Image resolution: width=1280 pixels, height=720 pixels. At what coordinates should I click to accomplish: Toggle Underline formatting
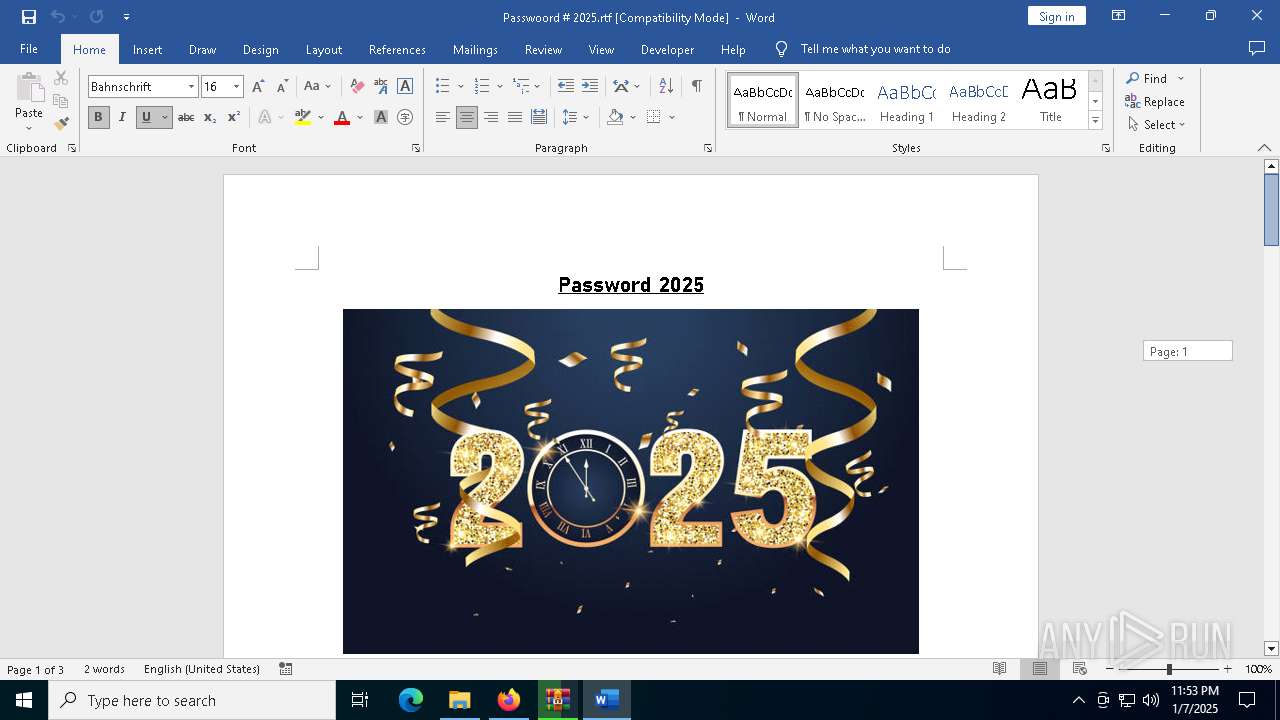tap(146, 117)
